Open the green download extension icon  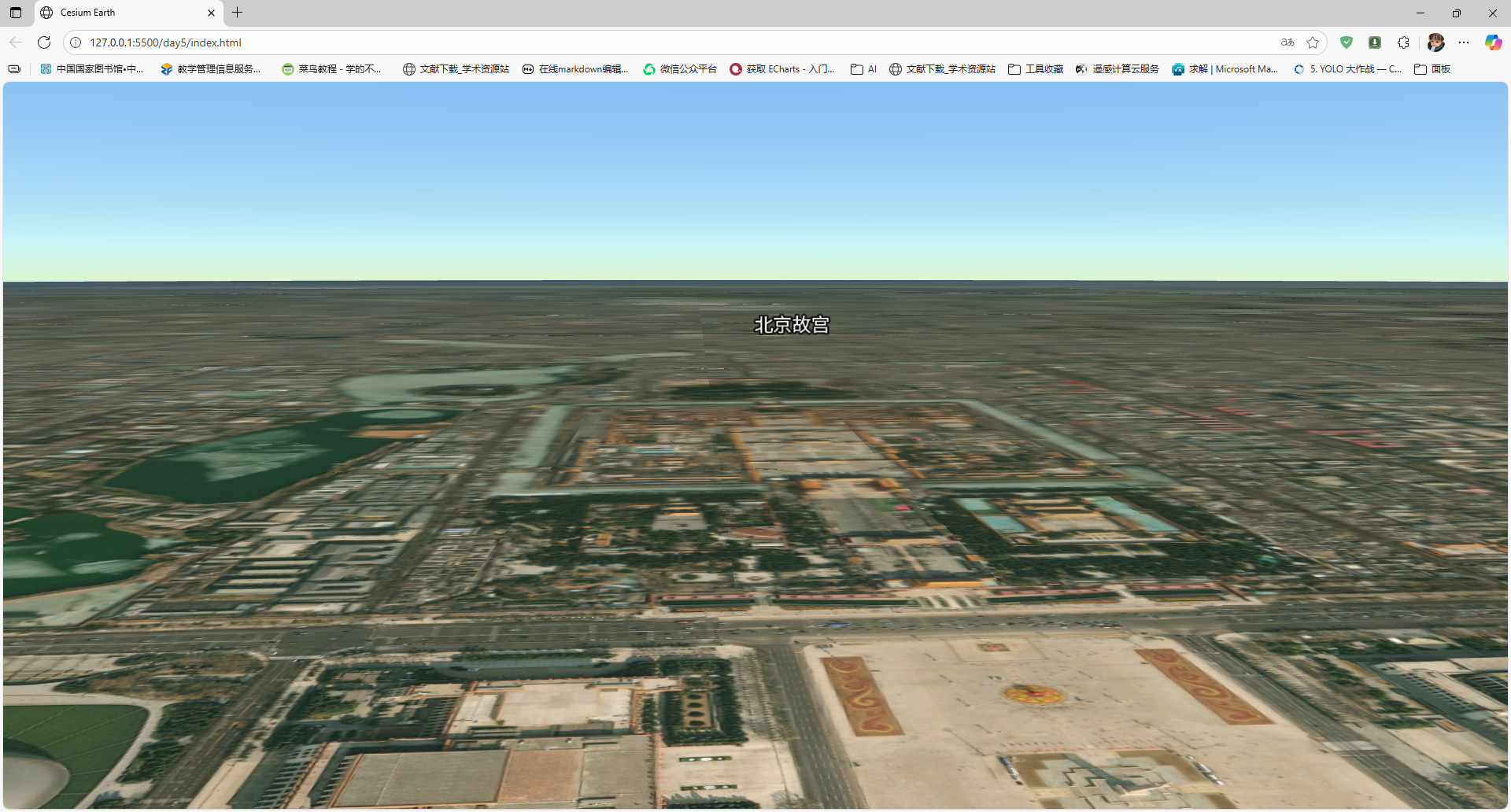point(1375,42)
